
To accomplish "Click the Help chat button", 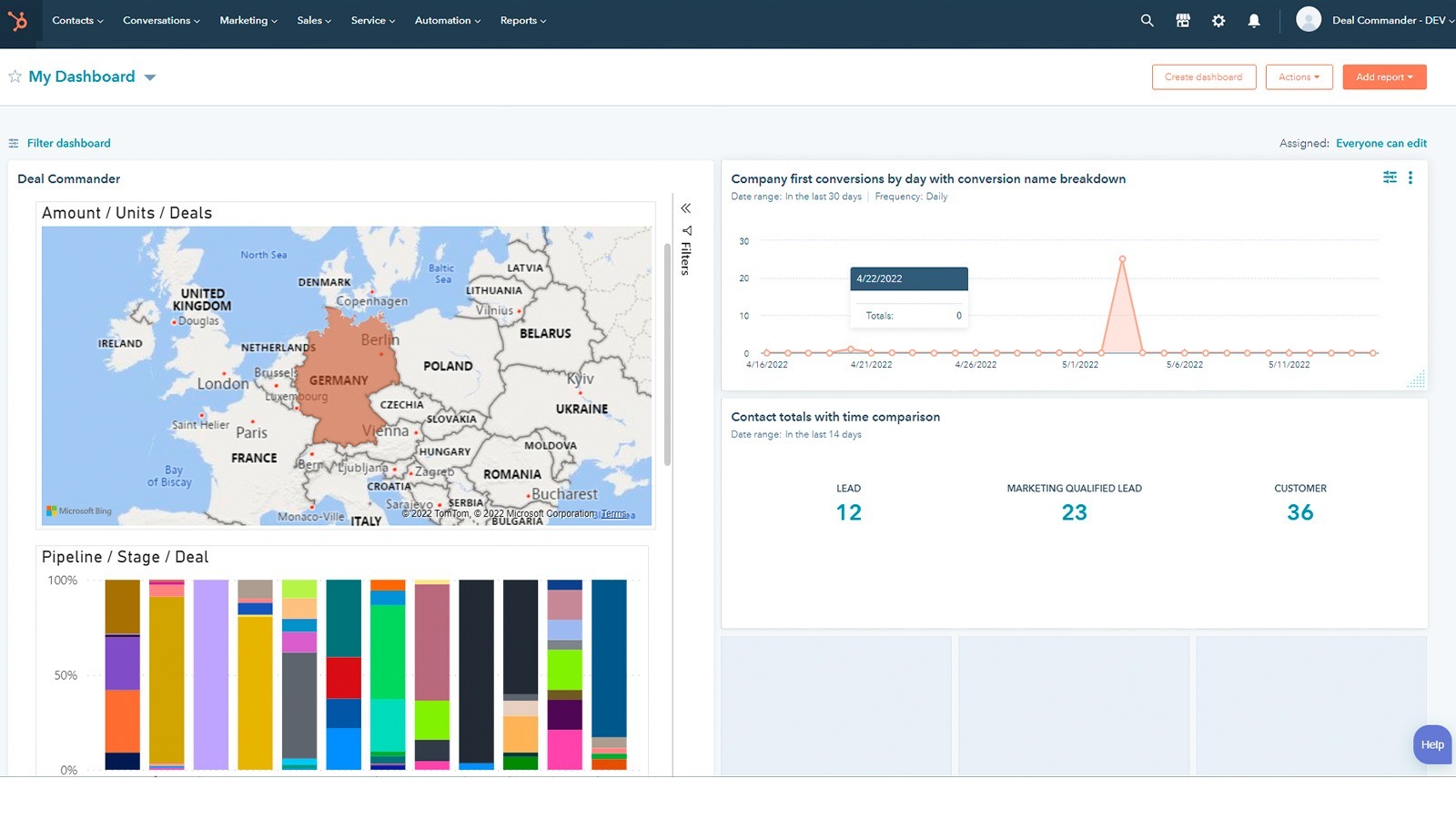I will (x=1432, y=744).
